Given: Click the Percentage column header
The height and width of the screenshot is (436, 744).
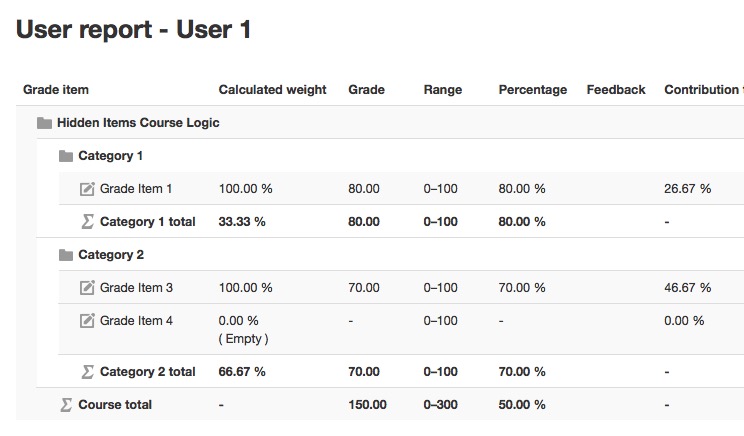Looking at the screenshot, I should (x=532, y=90).
